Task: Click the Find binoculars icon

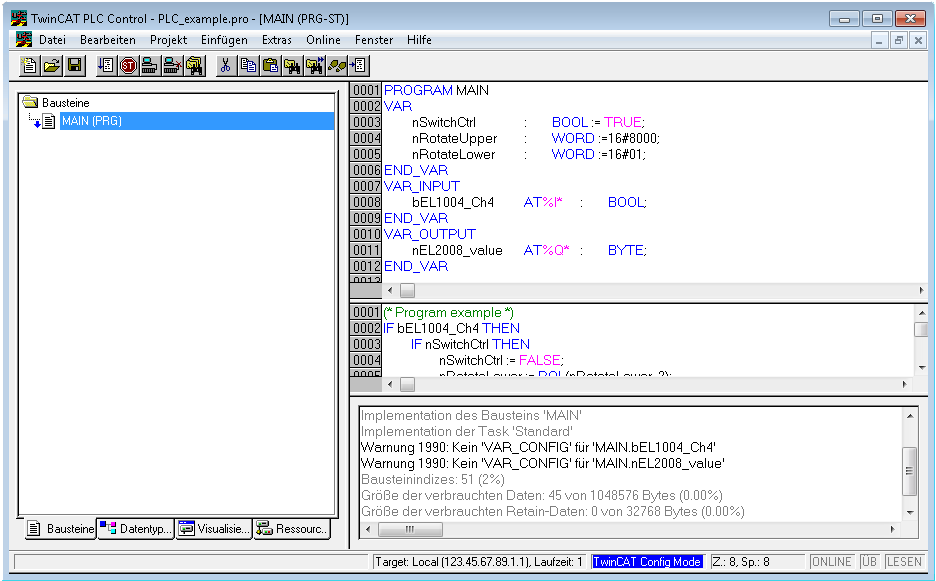Action: coord(292,66)
